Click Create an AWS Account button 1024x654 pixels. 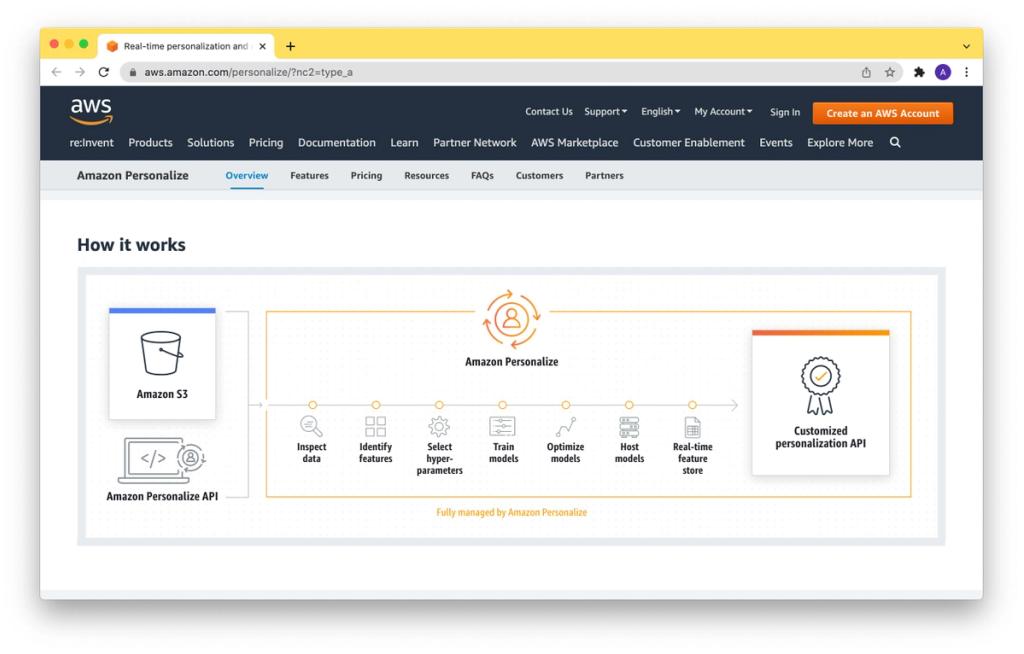pos(883,113)
